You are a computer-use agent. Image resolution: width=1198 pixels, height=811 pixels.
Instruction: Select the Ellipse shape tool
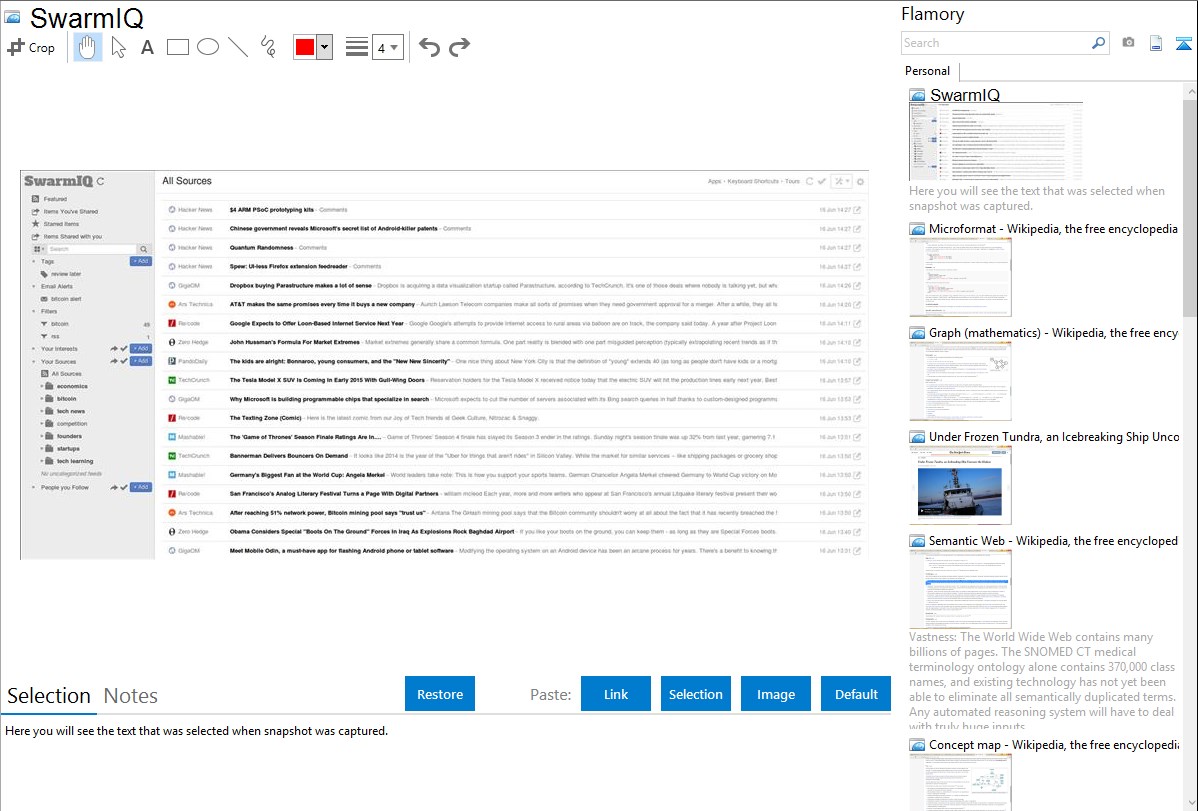click(208, 47)
